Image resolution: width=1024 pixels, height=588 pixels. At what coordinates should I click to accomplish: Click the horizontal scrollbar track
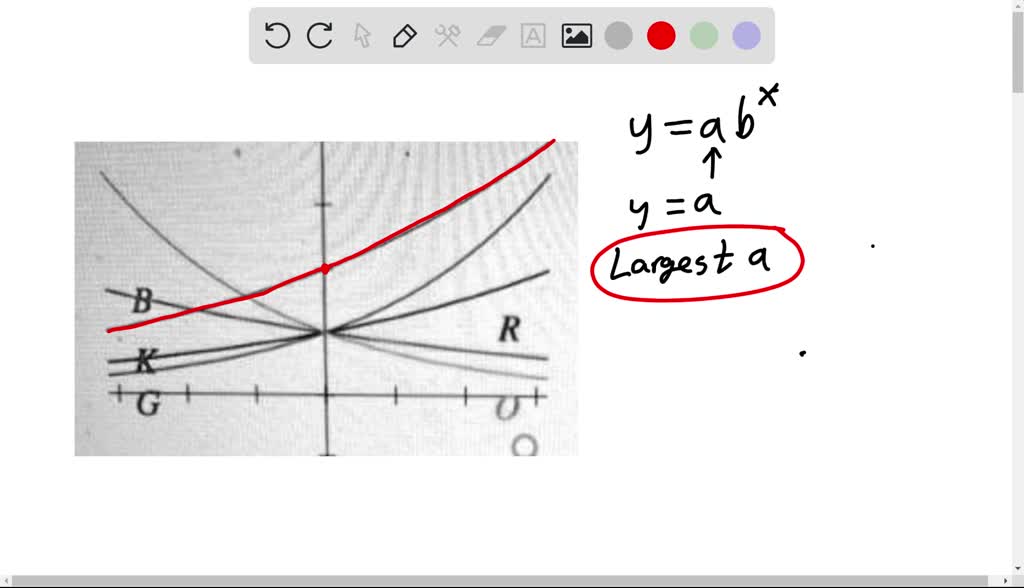coord(500,578)
